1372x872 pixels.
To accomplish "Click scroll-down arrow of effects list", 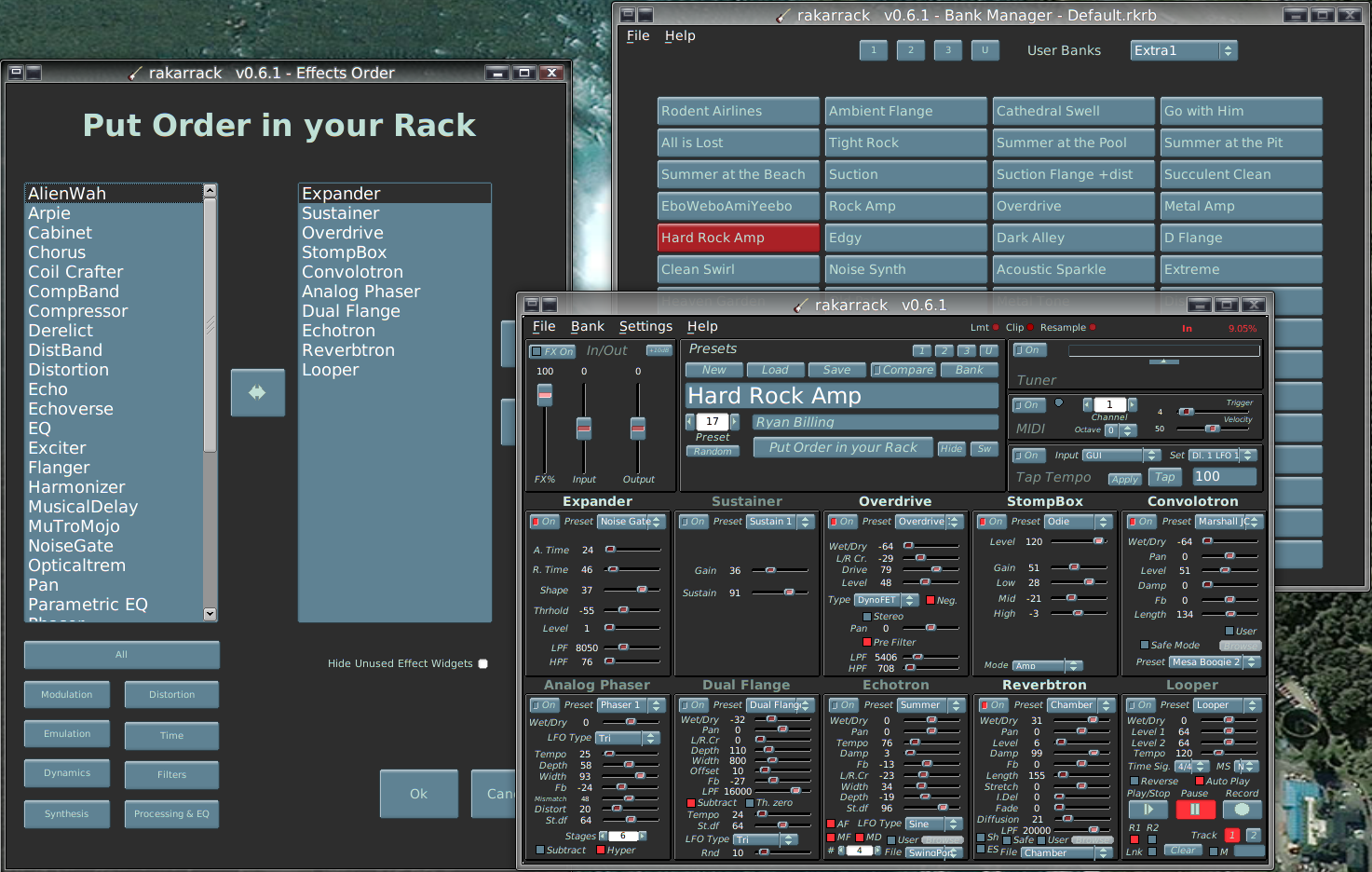I will coord(210,614).
